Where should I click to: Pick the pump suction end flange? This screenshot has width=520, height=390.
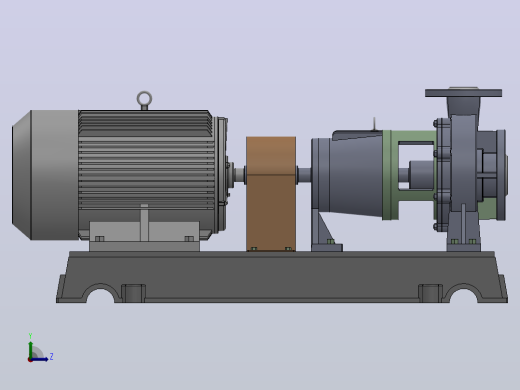click(x=502, y=175)
